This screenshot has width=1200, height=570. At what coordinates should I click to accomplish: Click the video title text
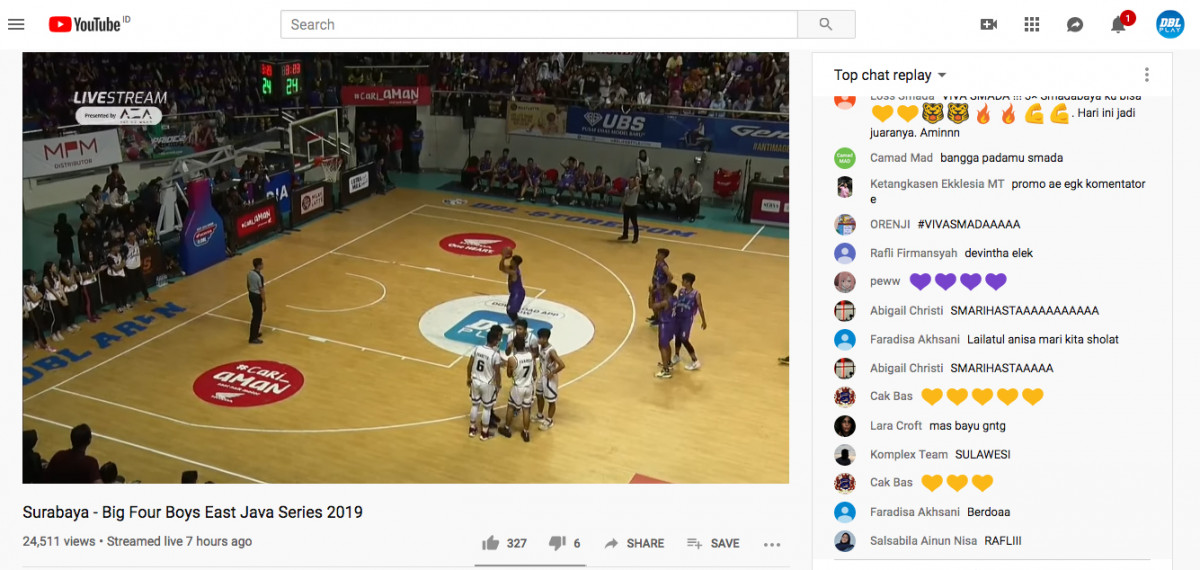tap(193, 512)
